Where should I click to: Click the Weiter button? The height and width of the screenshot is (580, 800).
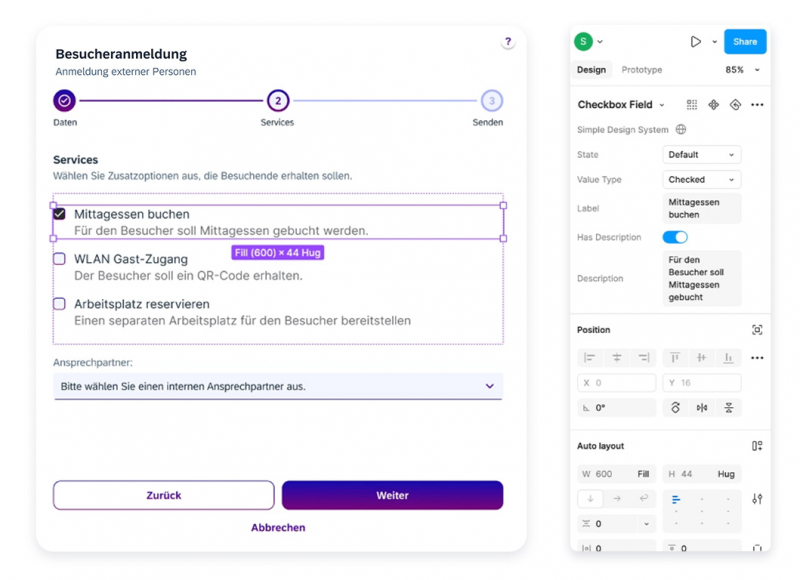pyautogui.click(x=392, y=495)
